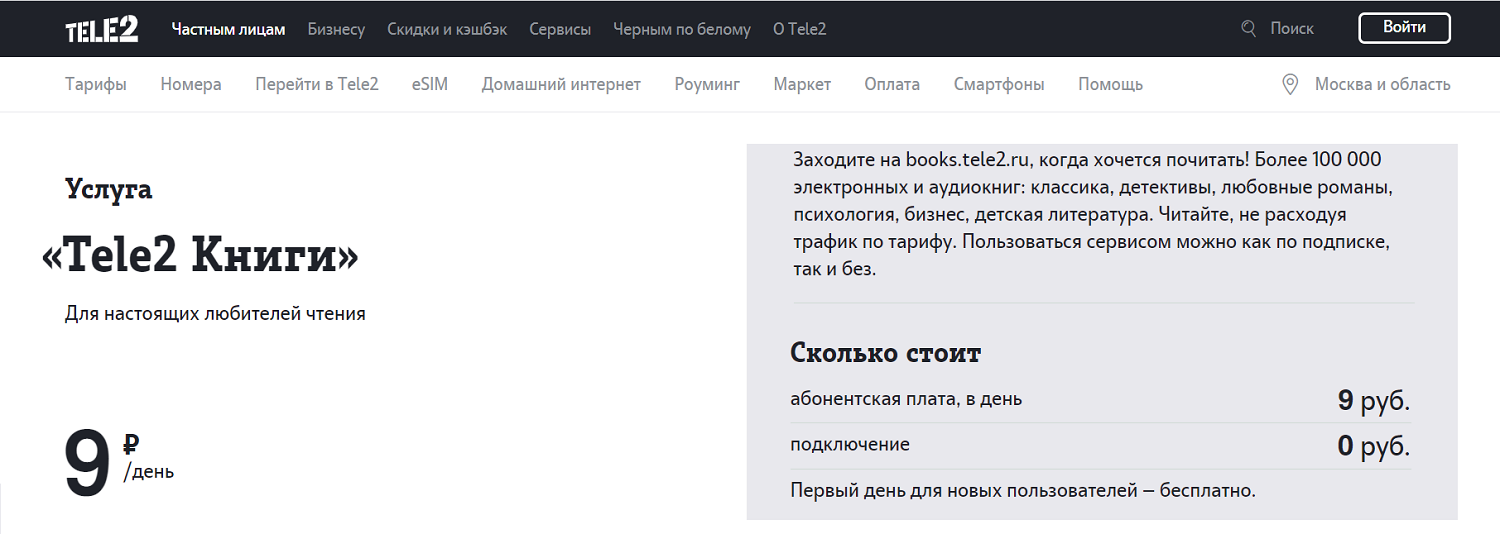Open the eSIM section
The image size is (1500, 534).
[430, 85]
